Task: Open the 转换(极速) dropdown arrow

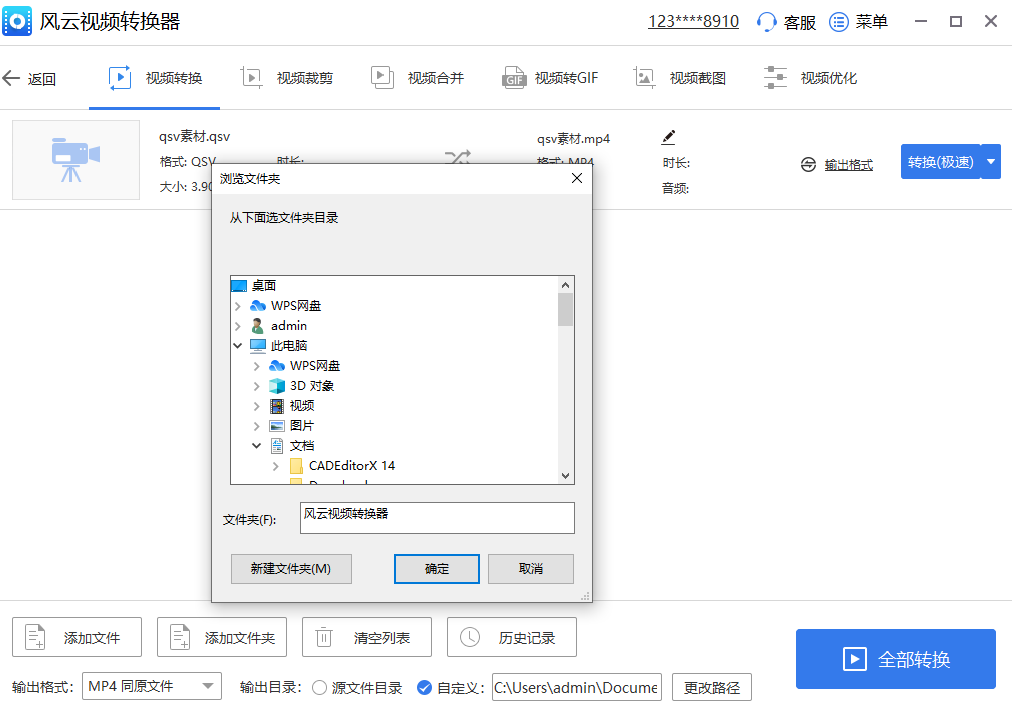Action: point(991,161)
